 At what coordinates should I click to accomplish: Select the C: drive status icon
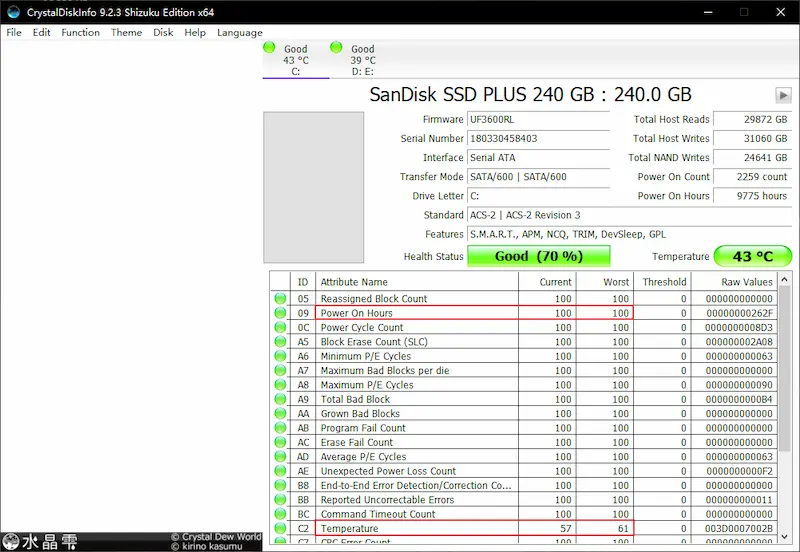tap(269, 48)
